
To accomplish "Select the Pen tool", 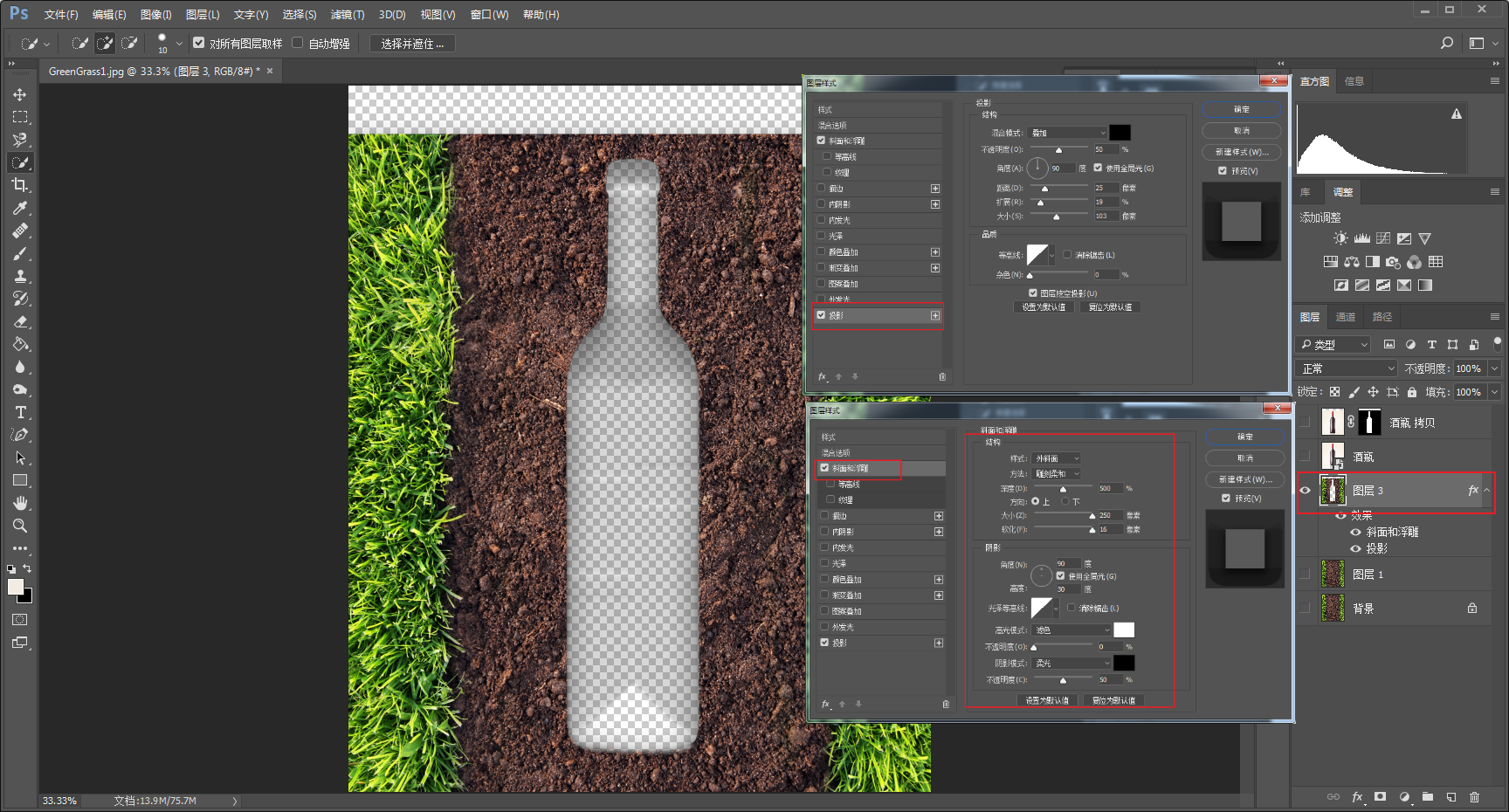I will pyautogui.click(x=20, y=435).
